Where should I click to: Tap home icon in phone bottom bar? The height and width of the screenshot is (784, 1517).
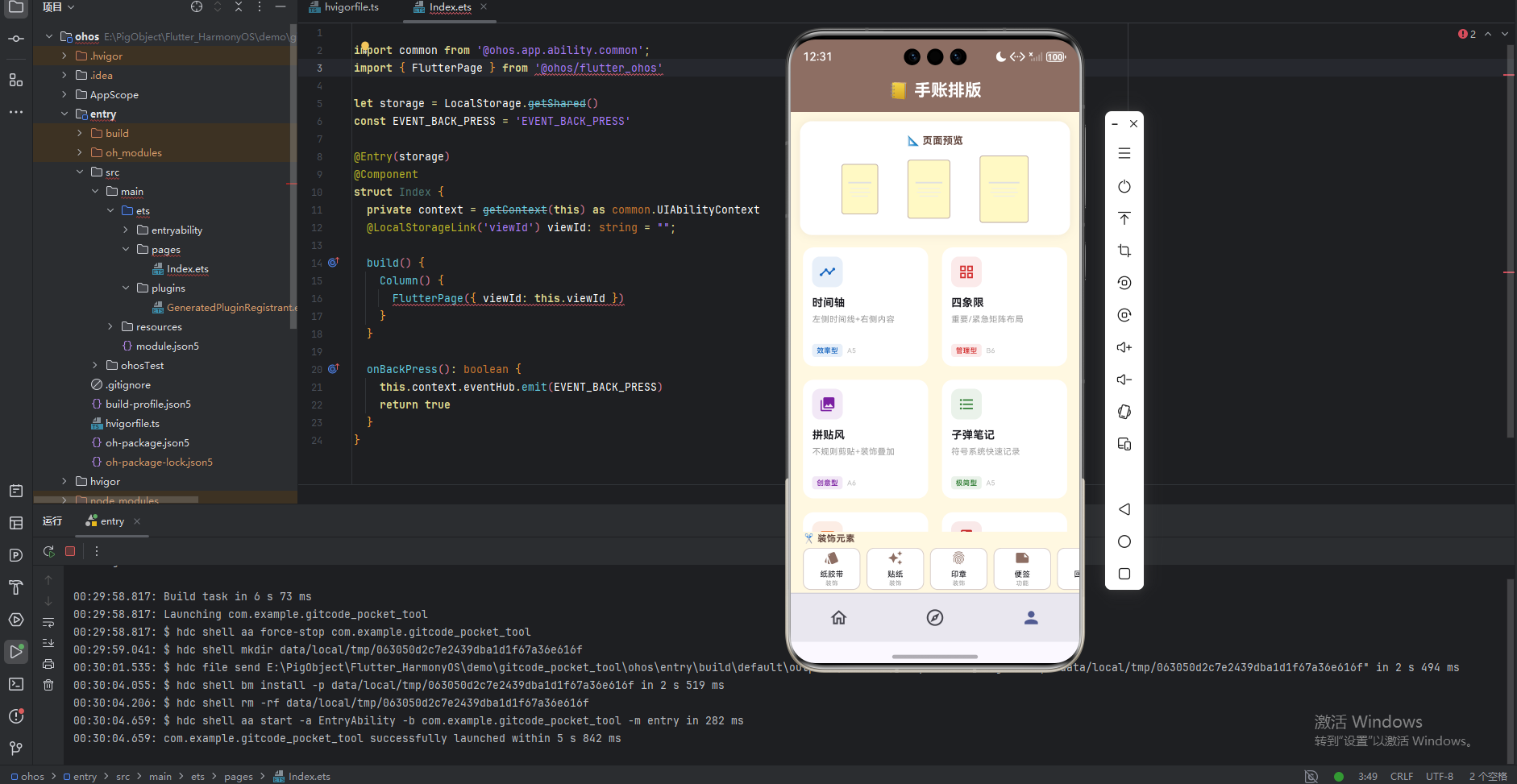point(839,618)
